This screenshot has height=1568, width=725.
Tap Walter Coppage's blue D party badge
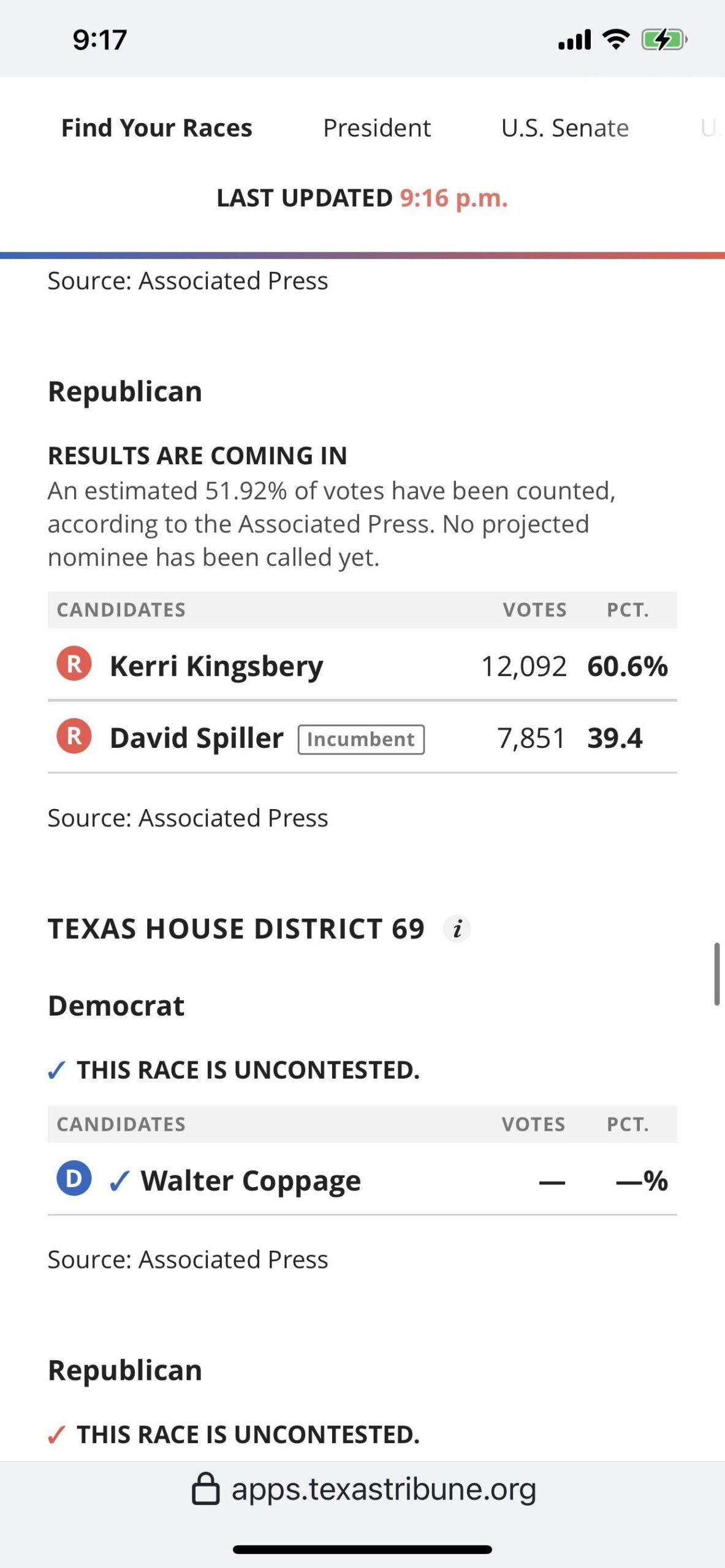coord(74,1178)
